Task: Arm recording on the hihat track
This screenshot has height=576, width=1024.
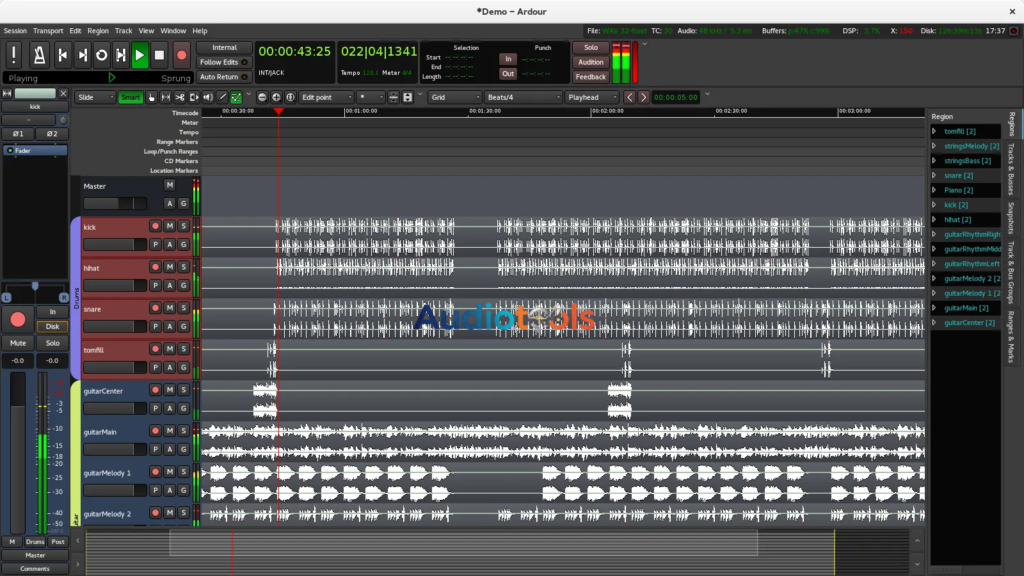Action: click(x=155, y=267)
